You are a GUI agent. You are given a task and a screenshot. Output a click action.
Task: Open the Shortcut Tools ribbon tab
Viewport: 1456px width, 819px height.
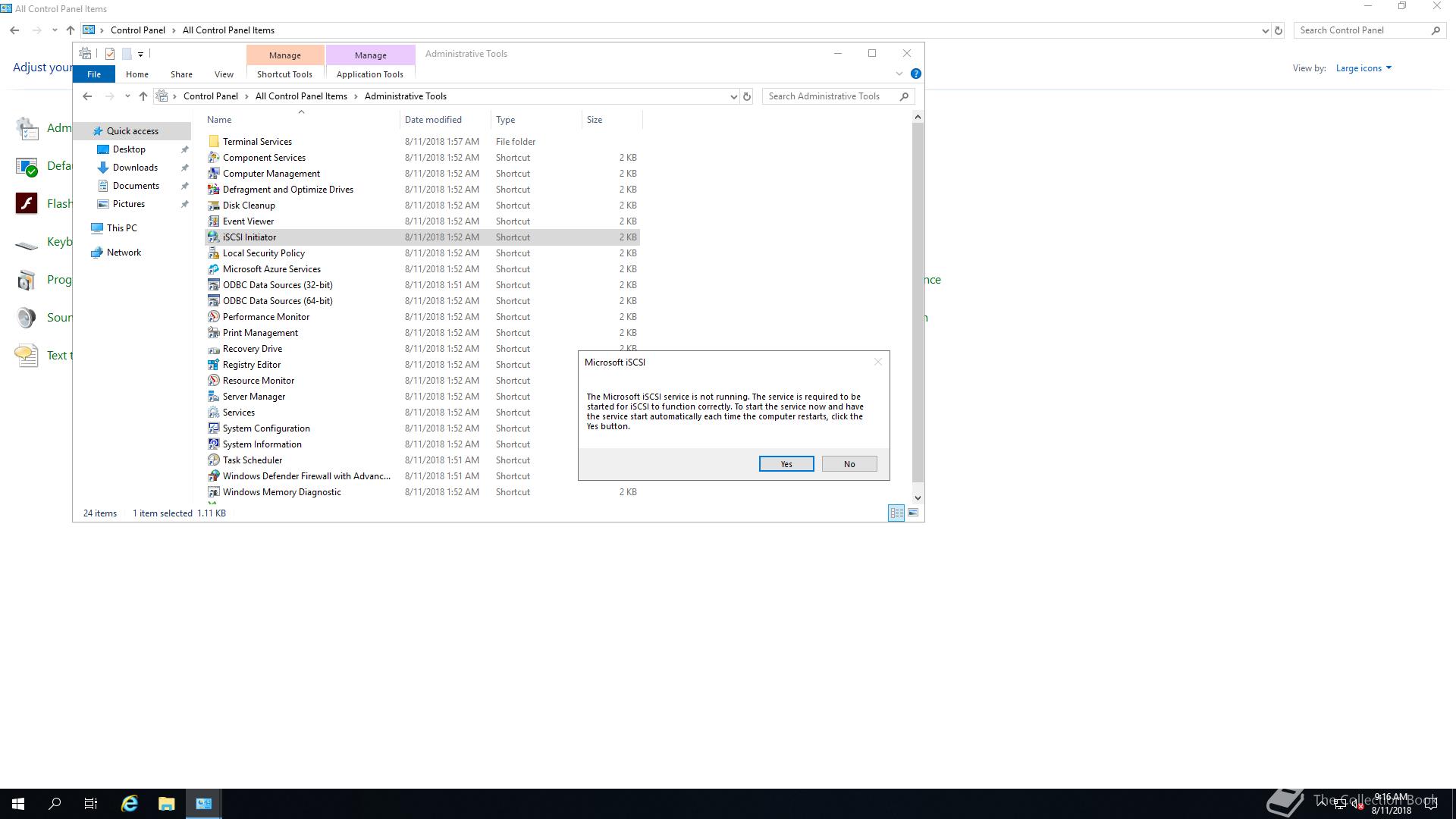(x=284, y=74)
